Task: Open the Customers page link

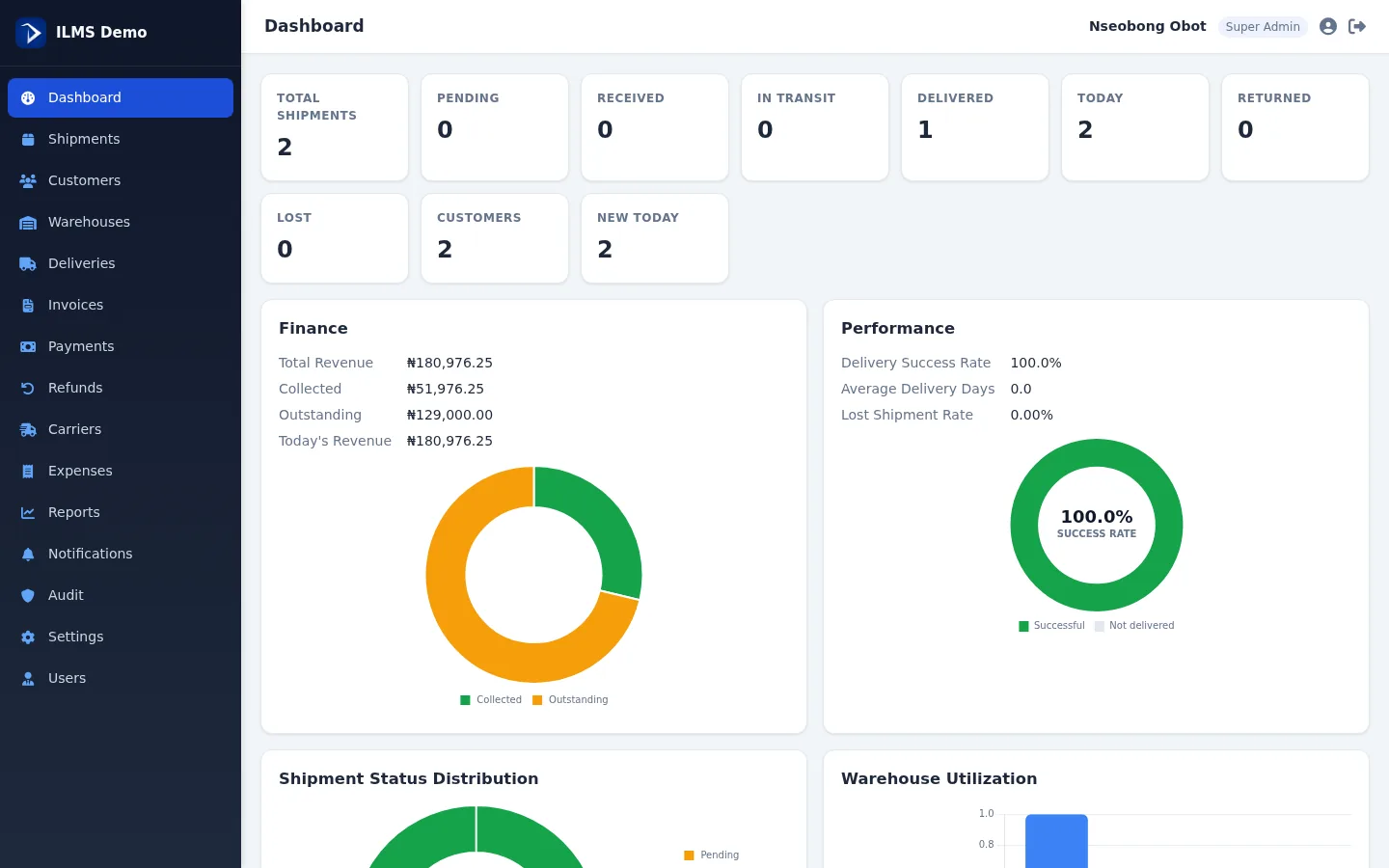Action: pyautogui.click(x=121, y=180)
